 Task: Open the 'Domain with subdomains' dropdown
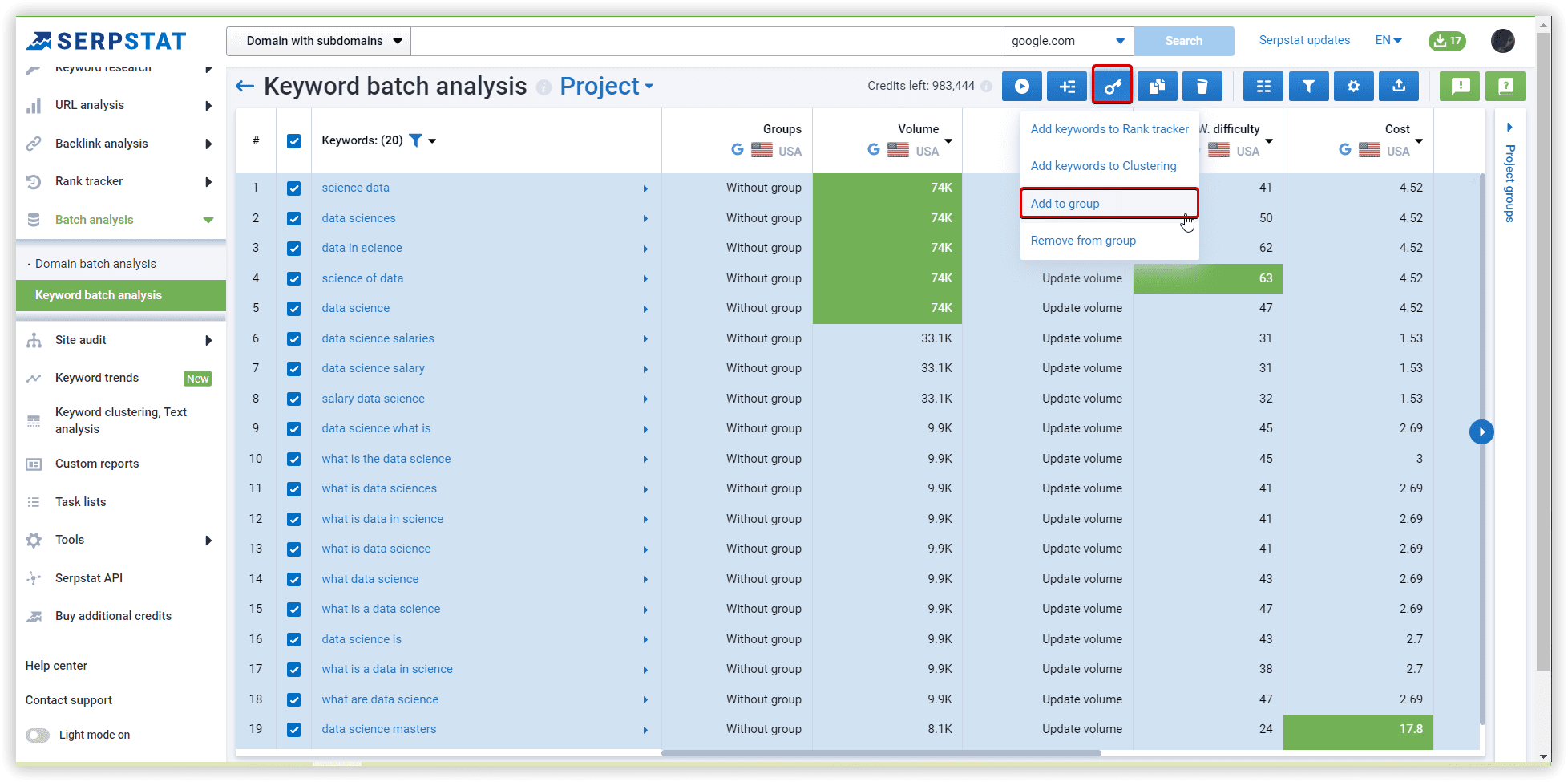tap(317, 41)
